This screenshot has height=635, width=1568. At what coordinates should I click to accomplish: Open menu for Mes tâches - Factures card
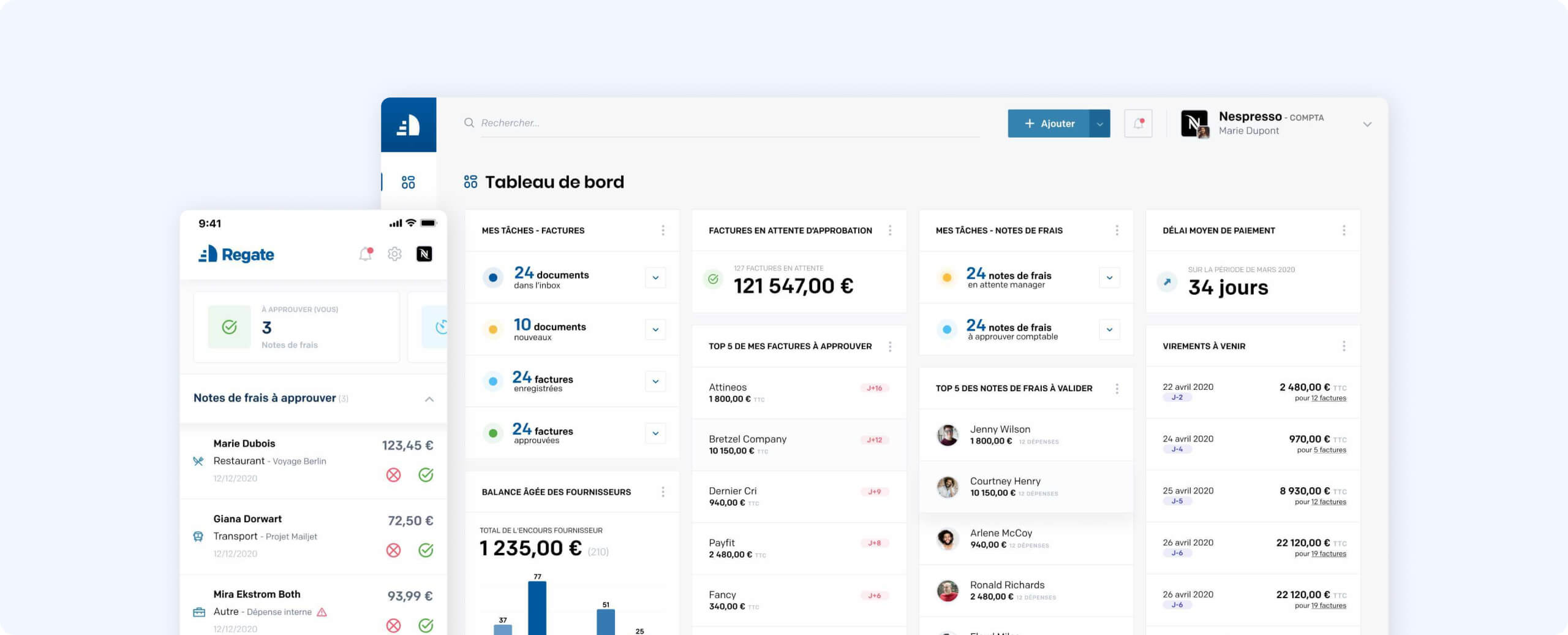point(663,230)
